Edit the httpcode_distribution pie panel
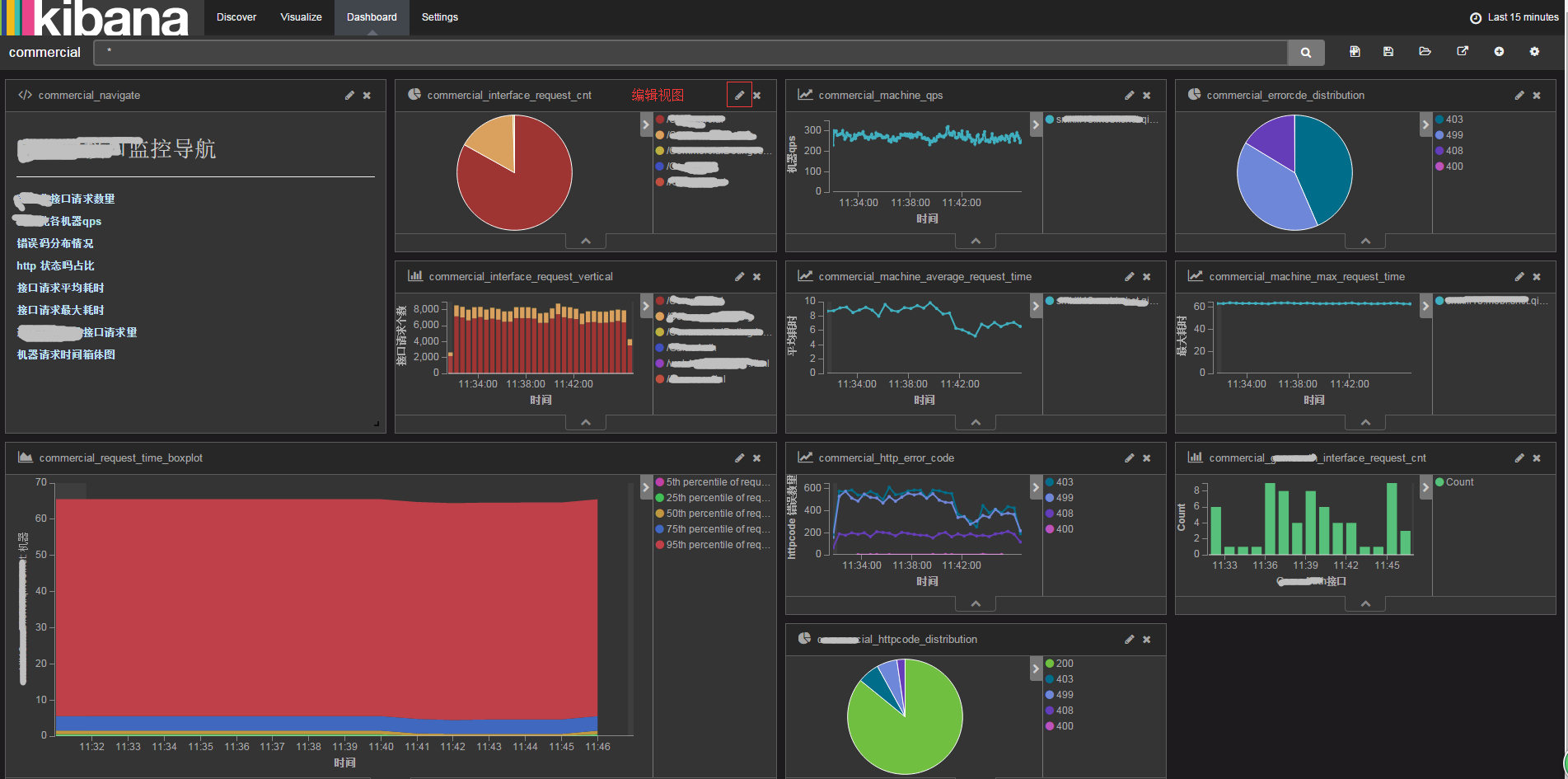This screenshot has width=1568, height=779. tap(1129, 640)
